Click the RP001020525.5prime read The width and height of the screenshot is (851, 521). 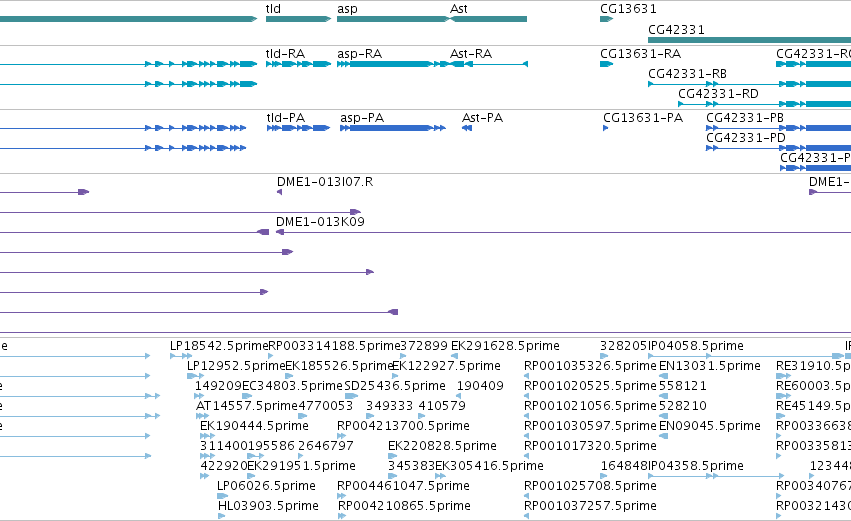point(526,396)
